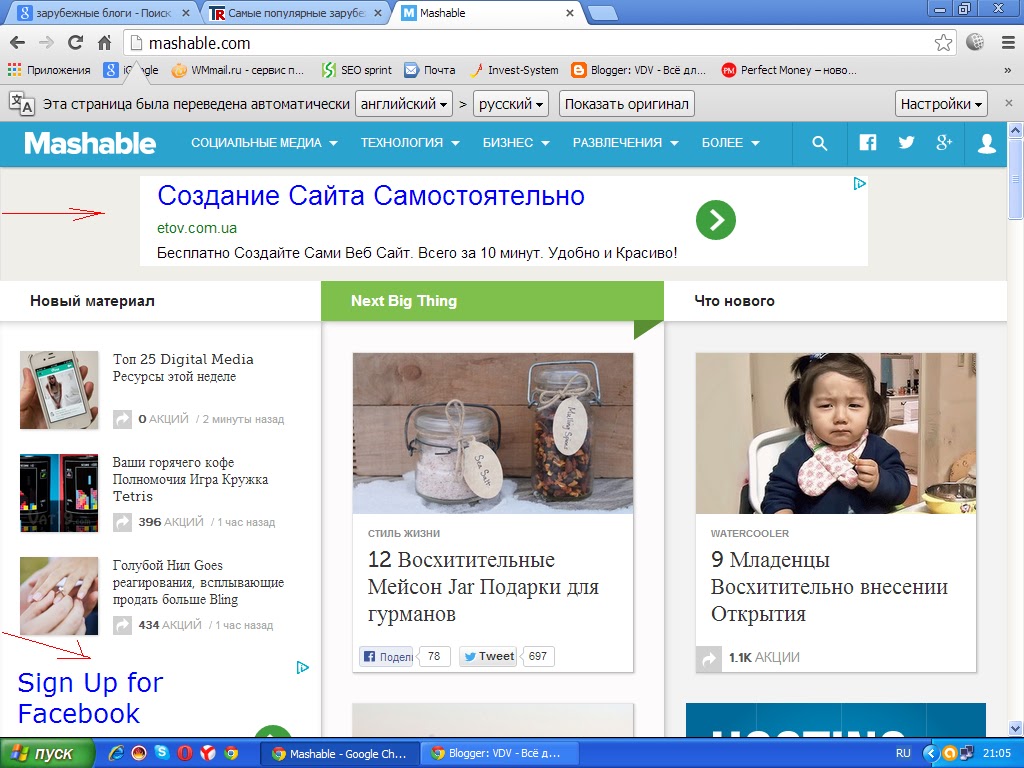The height and width of the screenshot is (768, 1024).
Task: Click Показать оригинал button
Action: [x=626, y=104]
